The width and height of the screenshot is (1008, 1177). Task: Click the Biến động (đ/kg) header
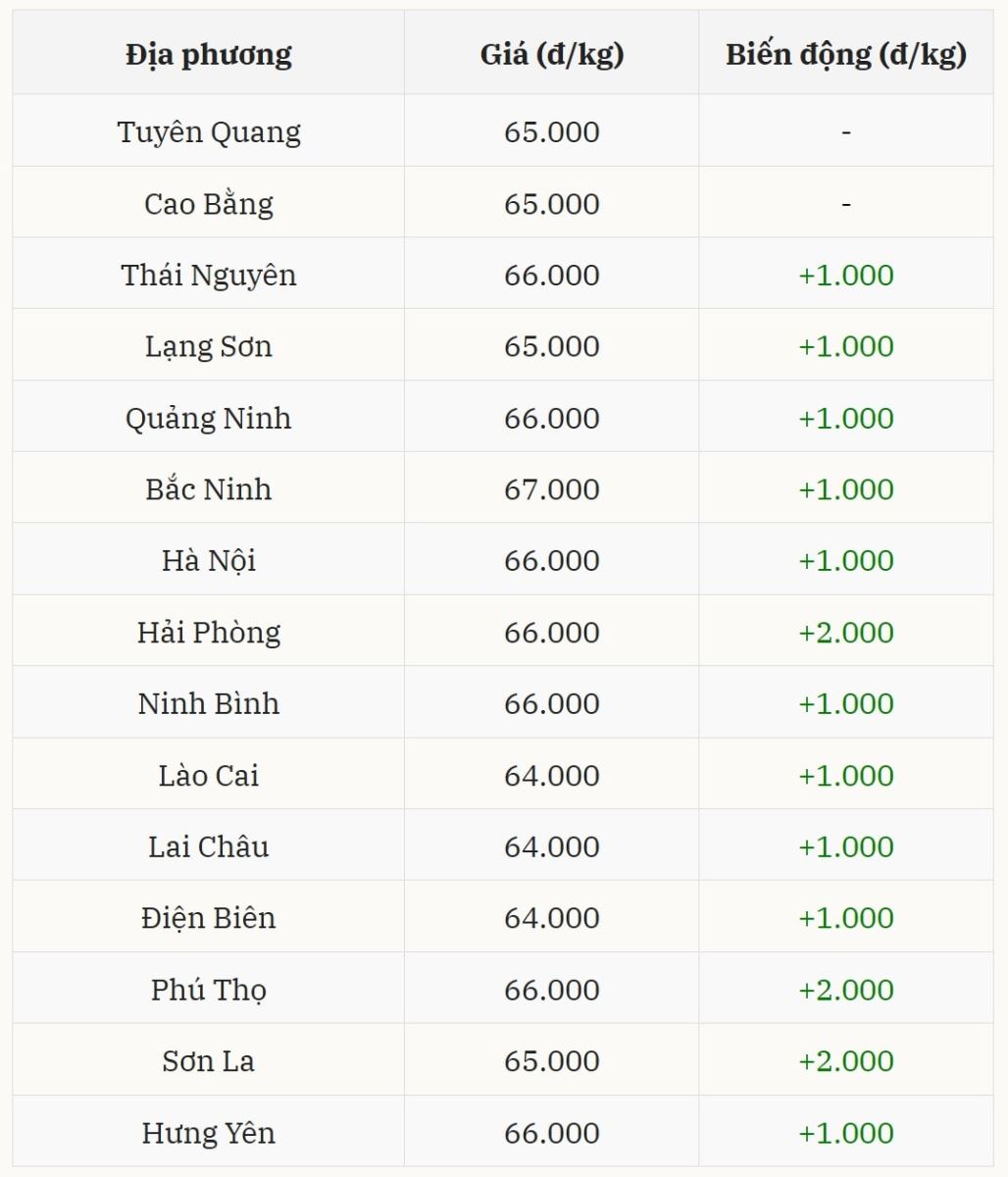845,54
